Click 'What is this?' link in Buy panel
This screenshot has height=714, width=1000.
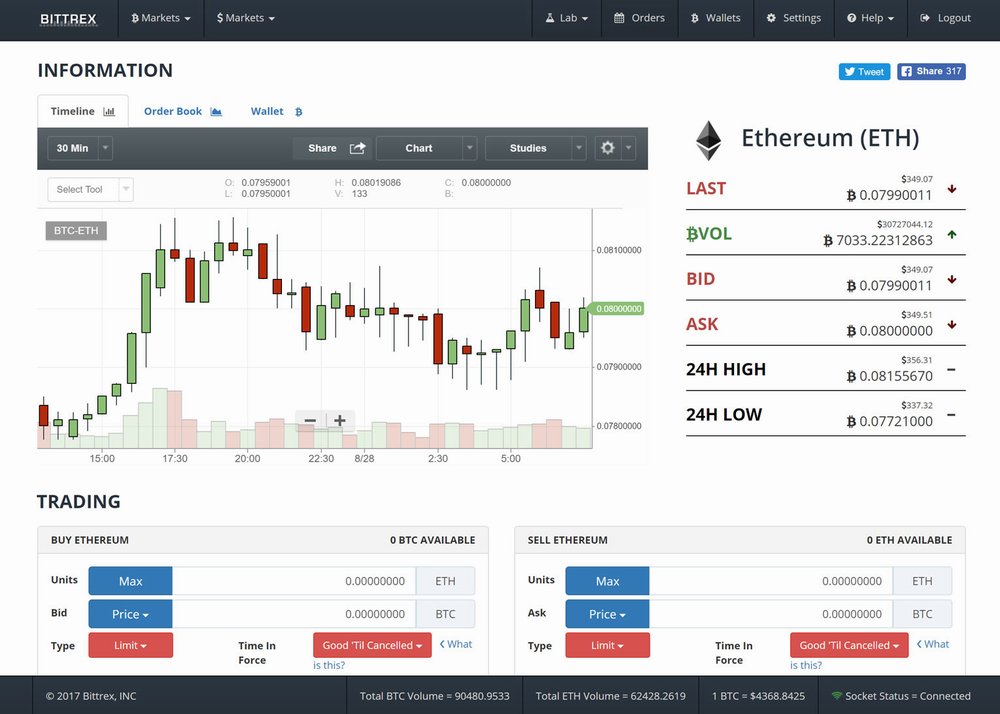[x=455, y=645]
